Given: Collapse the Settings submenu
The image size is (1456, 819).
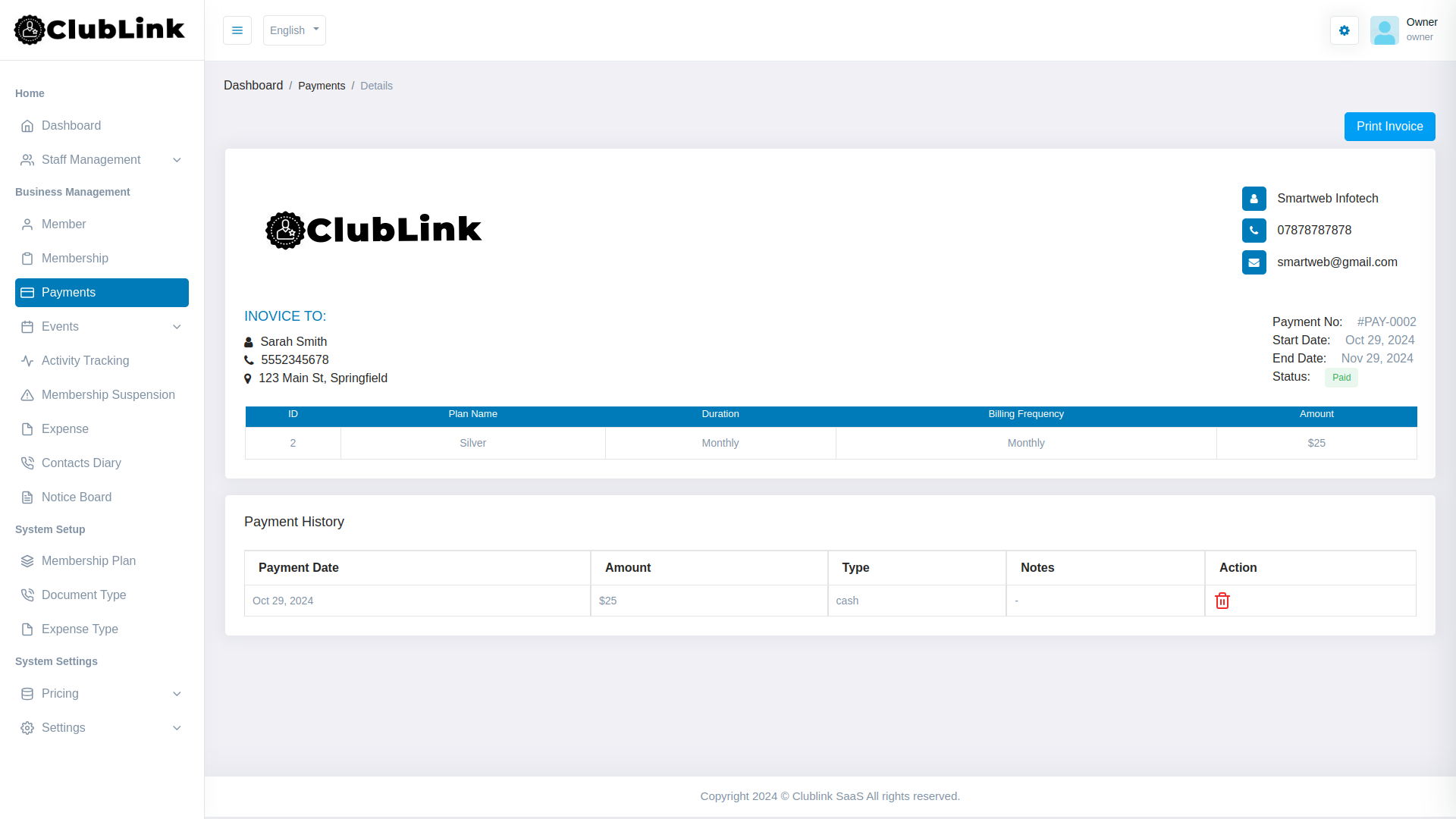Looking at the screenshot, I should (63, 727).
